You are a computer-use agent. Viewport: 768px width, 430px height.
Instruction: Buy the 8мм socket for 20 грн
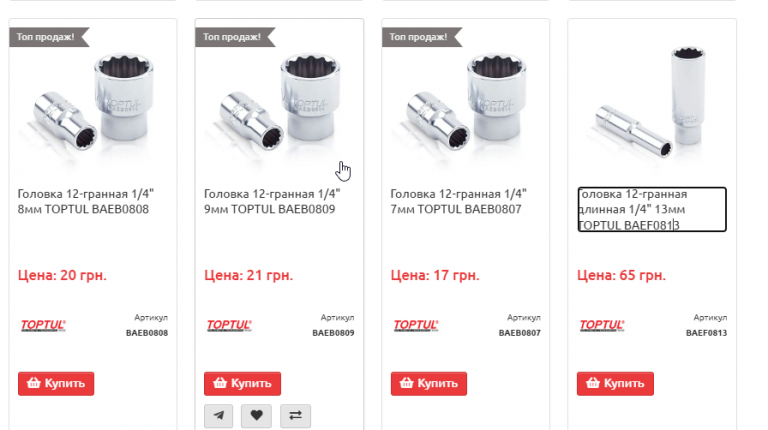pyautogui.click(x=56, y=383)
